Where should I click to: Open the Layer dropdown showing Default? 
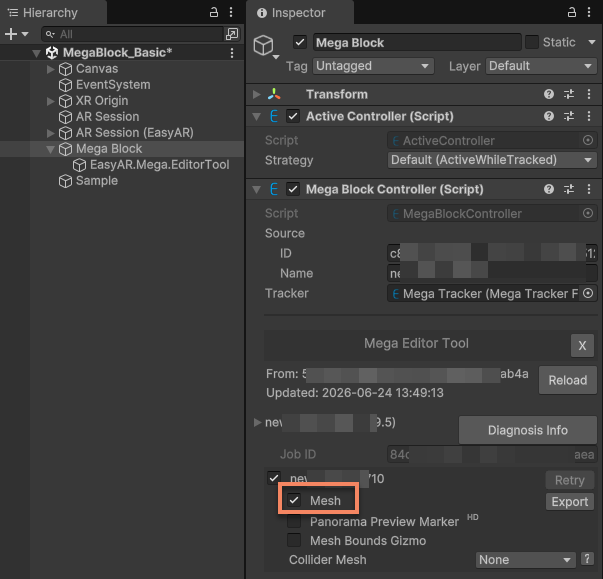coord(541,66)
